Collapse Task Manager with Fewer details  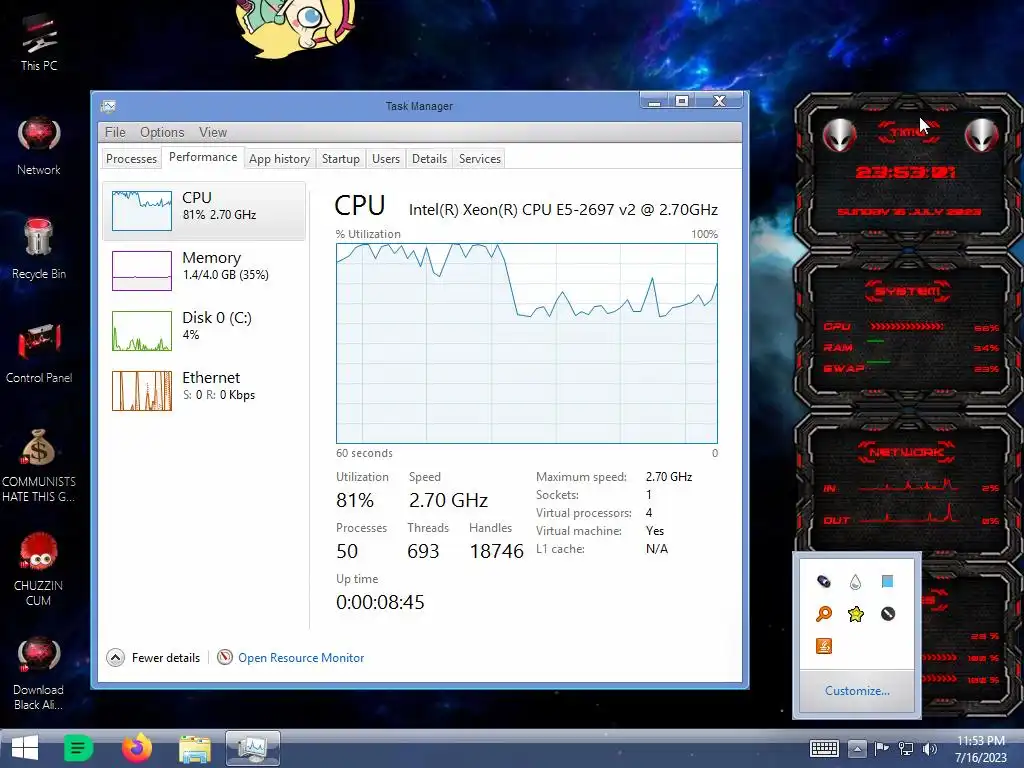tap(153, 658)
